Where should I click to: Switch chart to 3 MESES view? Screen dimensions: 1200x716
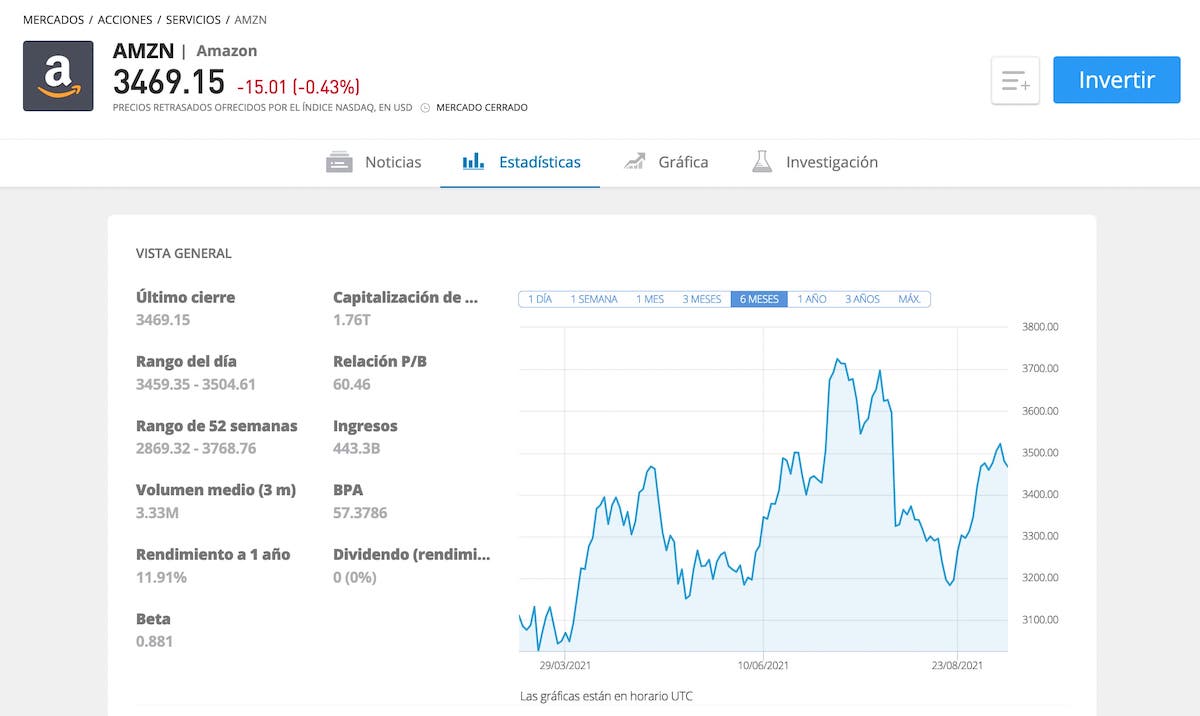(702, 298)
